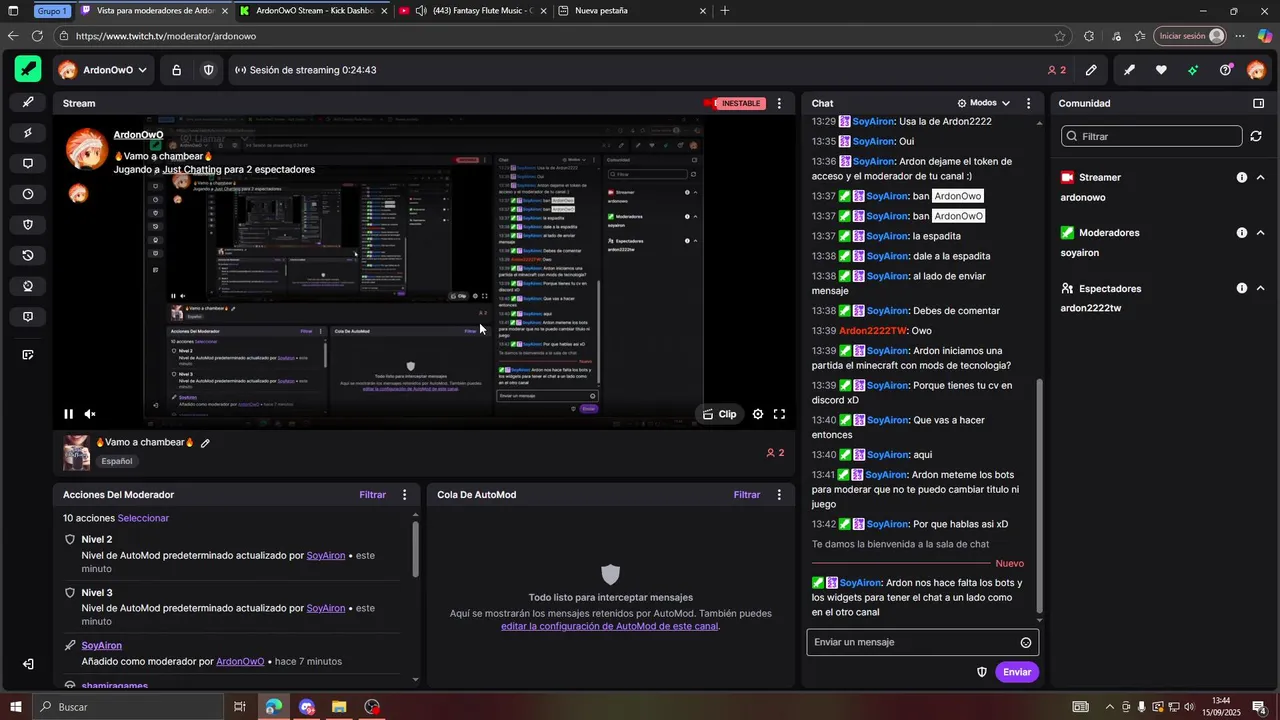1280x720 pixels.
Task: Click the moderator actions panel scrollbar
Action: (x=416, y=550)
